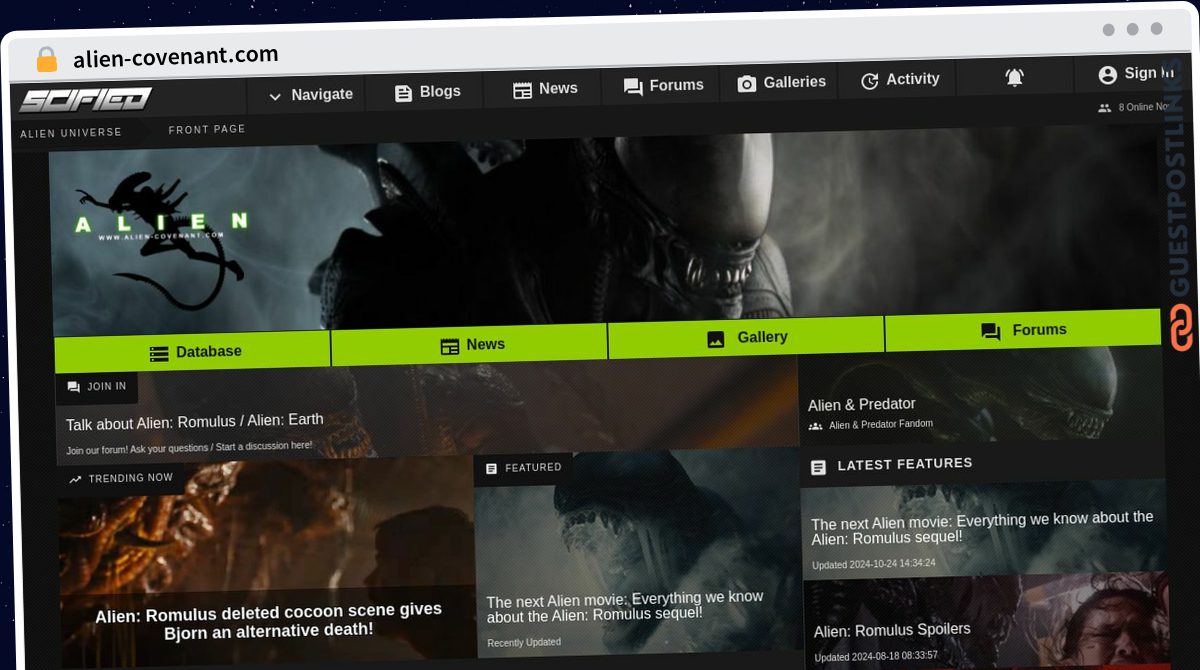Click the icon beside LATEST FEATURES heading
The width and height of the screenshot is (1200, 670).
tap(818, 467)
